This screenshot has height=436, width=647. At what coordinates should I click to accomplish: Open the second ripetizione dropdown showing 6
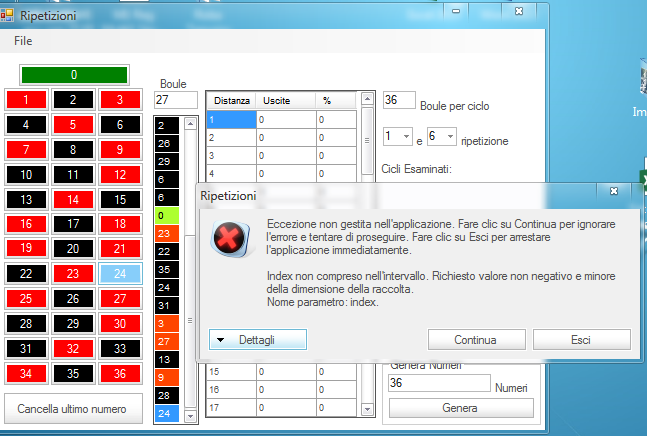point(442,136)
